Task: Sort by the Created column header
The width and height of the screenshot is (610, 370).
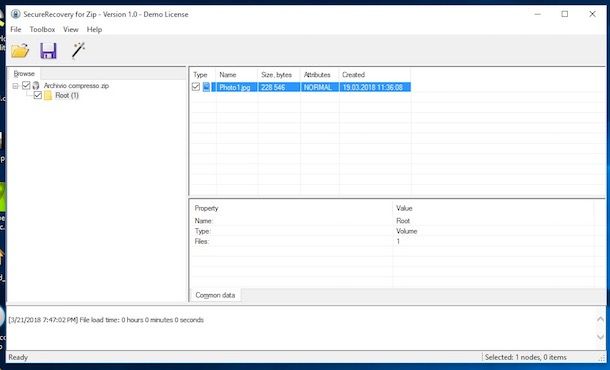Action: tap(375, 75)
